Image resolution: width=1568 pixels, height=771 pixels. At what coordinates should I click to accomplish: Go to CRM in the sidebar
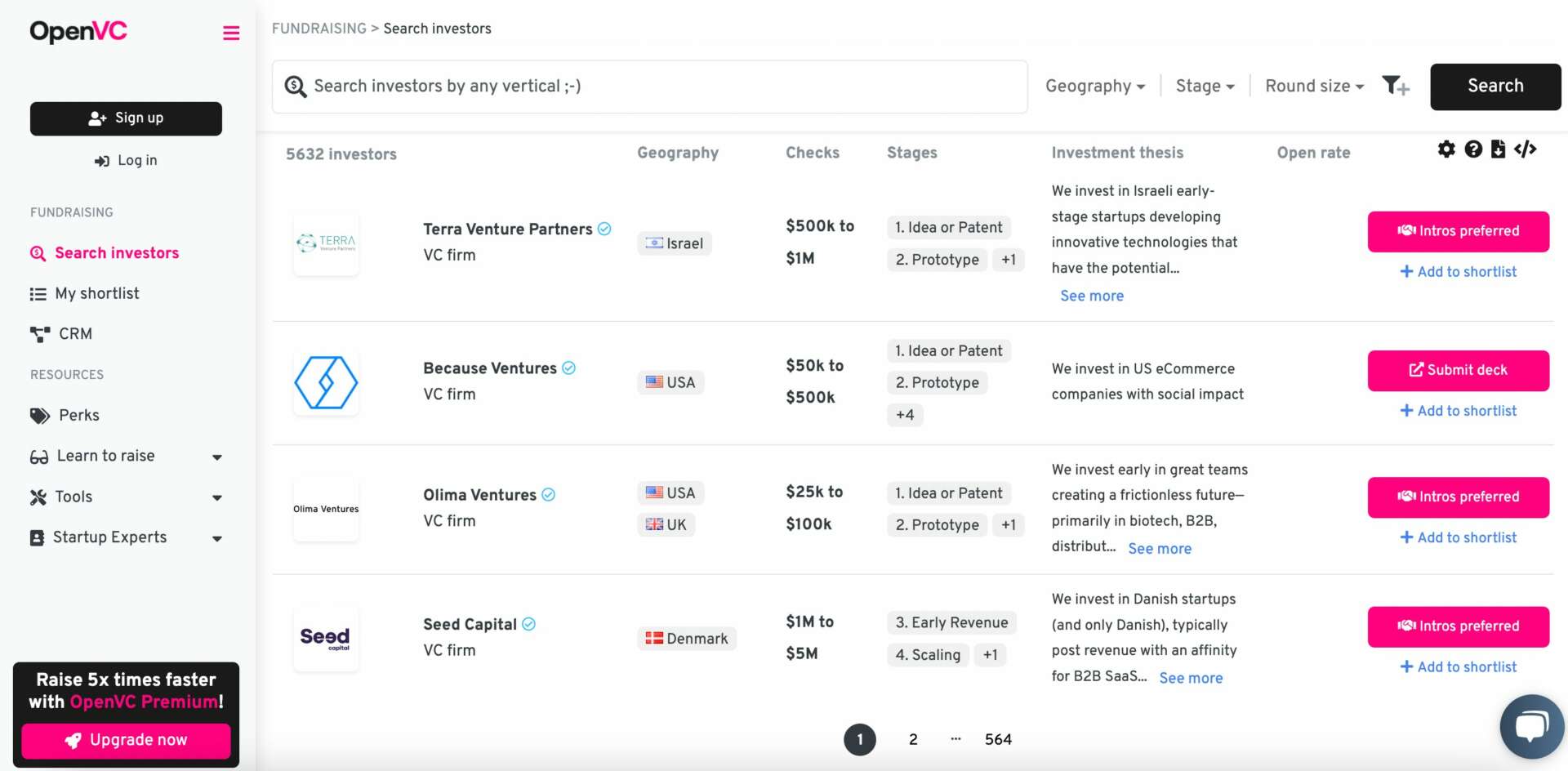pos(75,334)
